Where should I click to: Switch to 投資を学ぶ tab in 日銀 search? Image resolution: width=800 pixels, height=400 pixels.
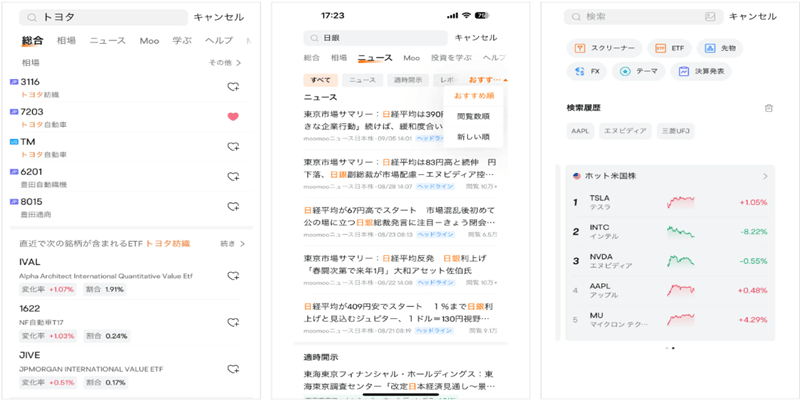coord(452,58)
